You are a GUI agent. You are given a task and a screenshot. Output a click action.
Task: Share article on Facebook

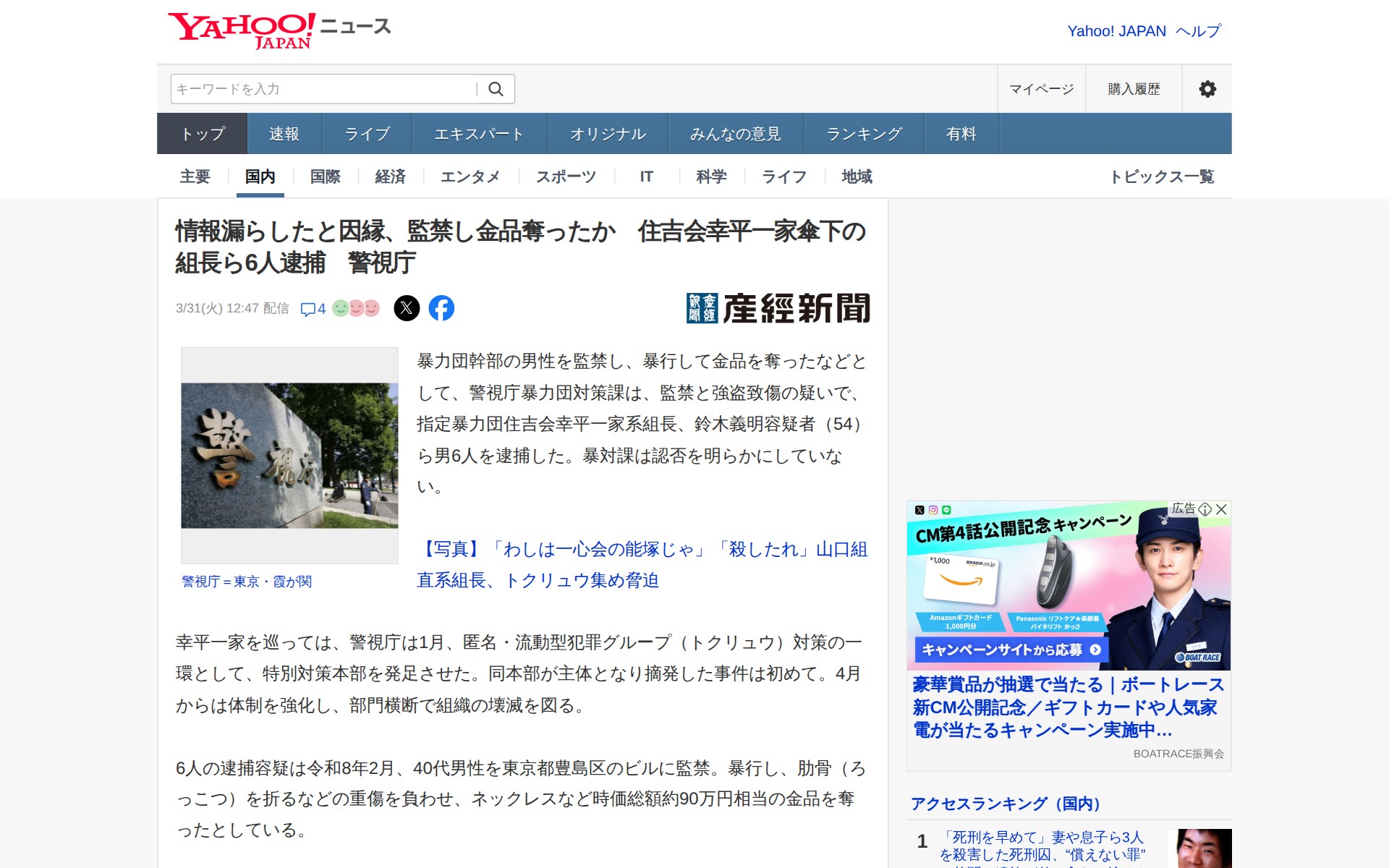point(441,308)
